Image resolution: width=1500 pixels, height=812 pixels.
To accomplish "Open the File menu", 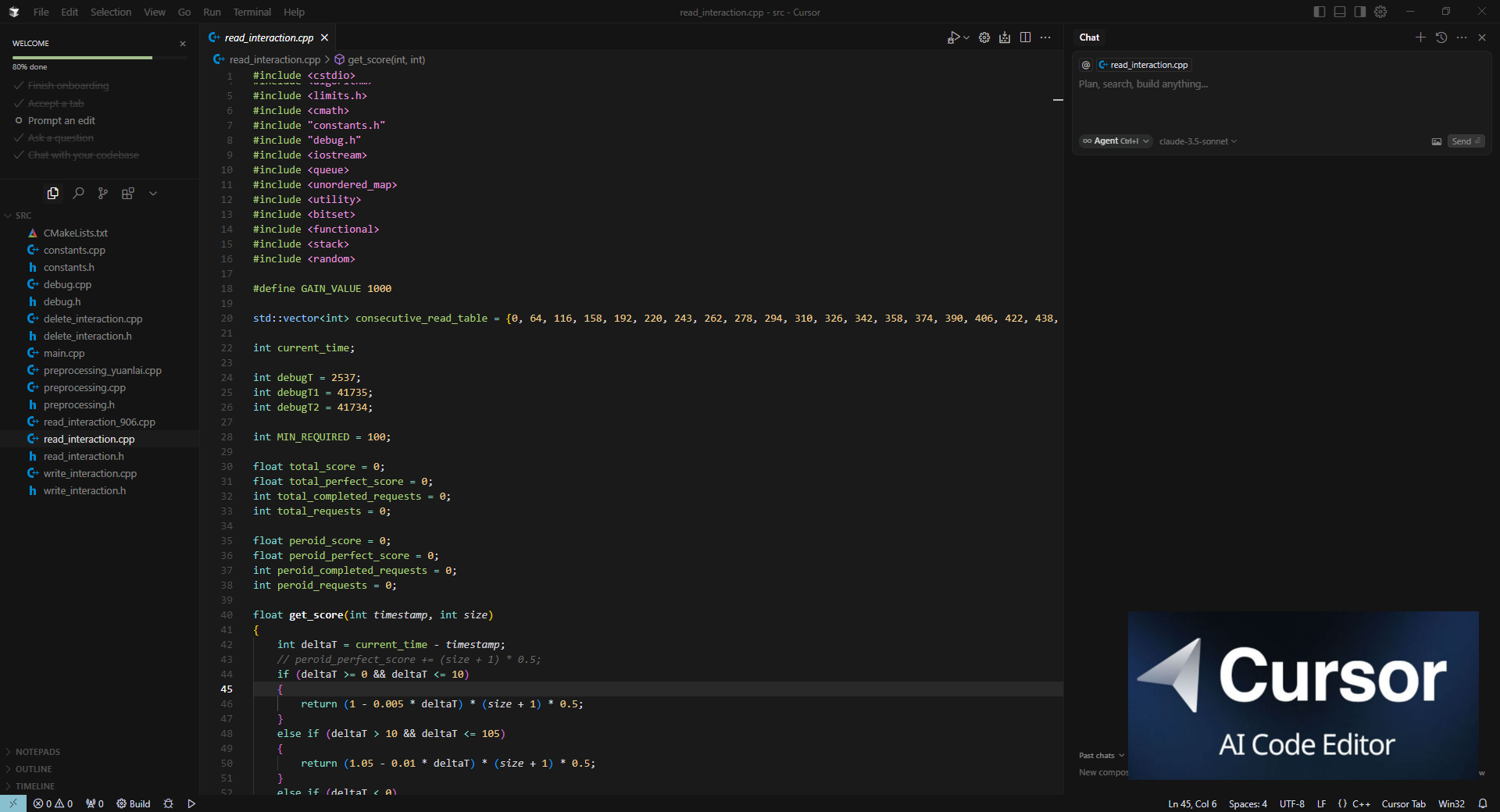I will (x=41, y=12).
